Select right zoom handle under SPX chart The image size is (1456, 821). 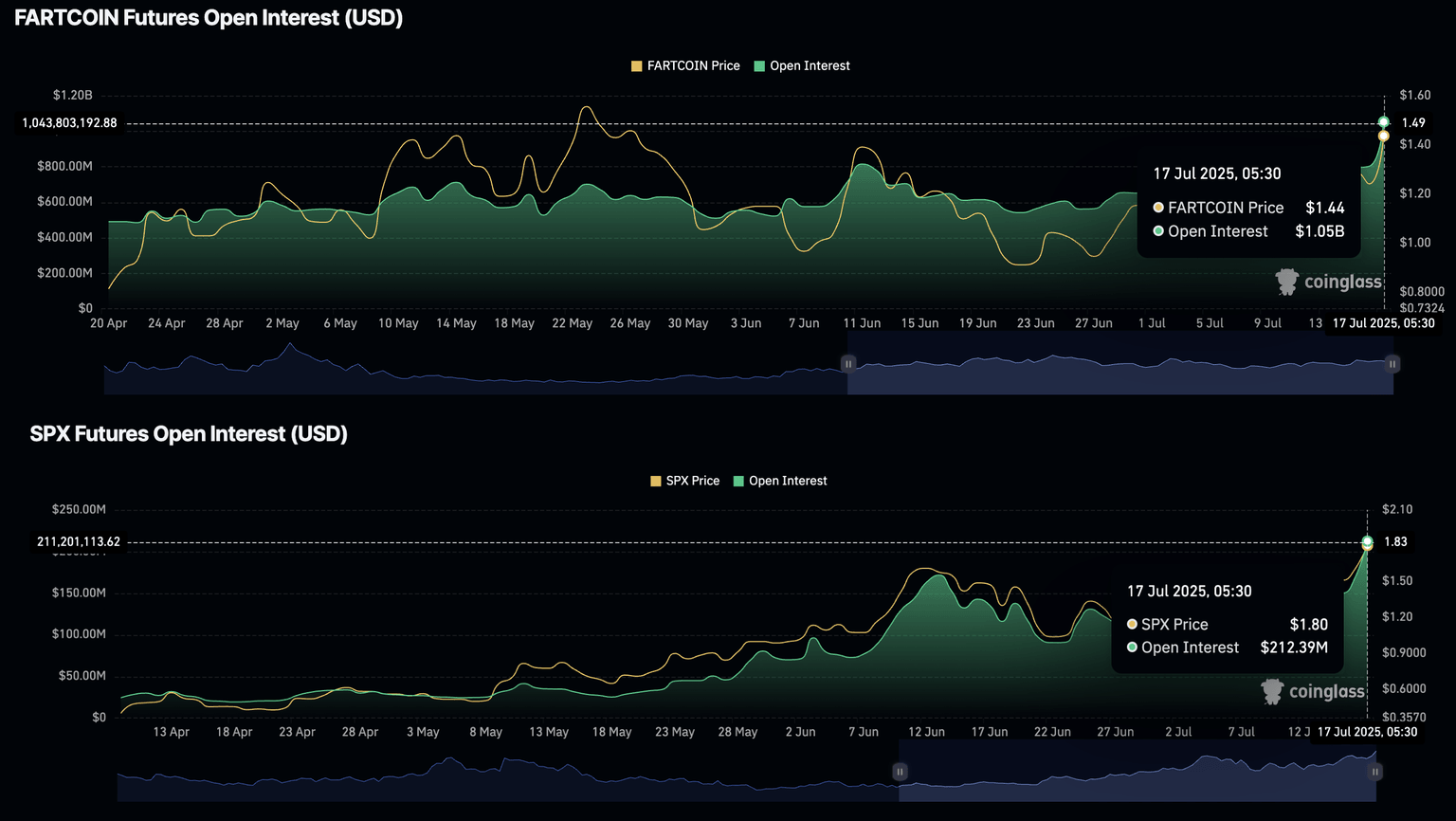point(1374,772)
